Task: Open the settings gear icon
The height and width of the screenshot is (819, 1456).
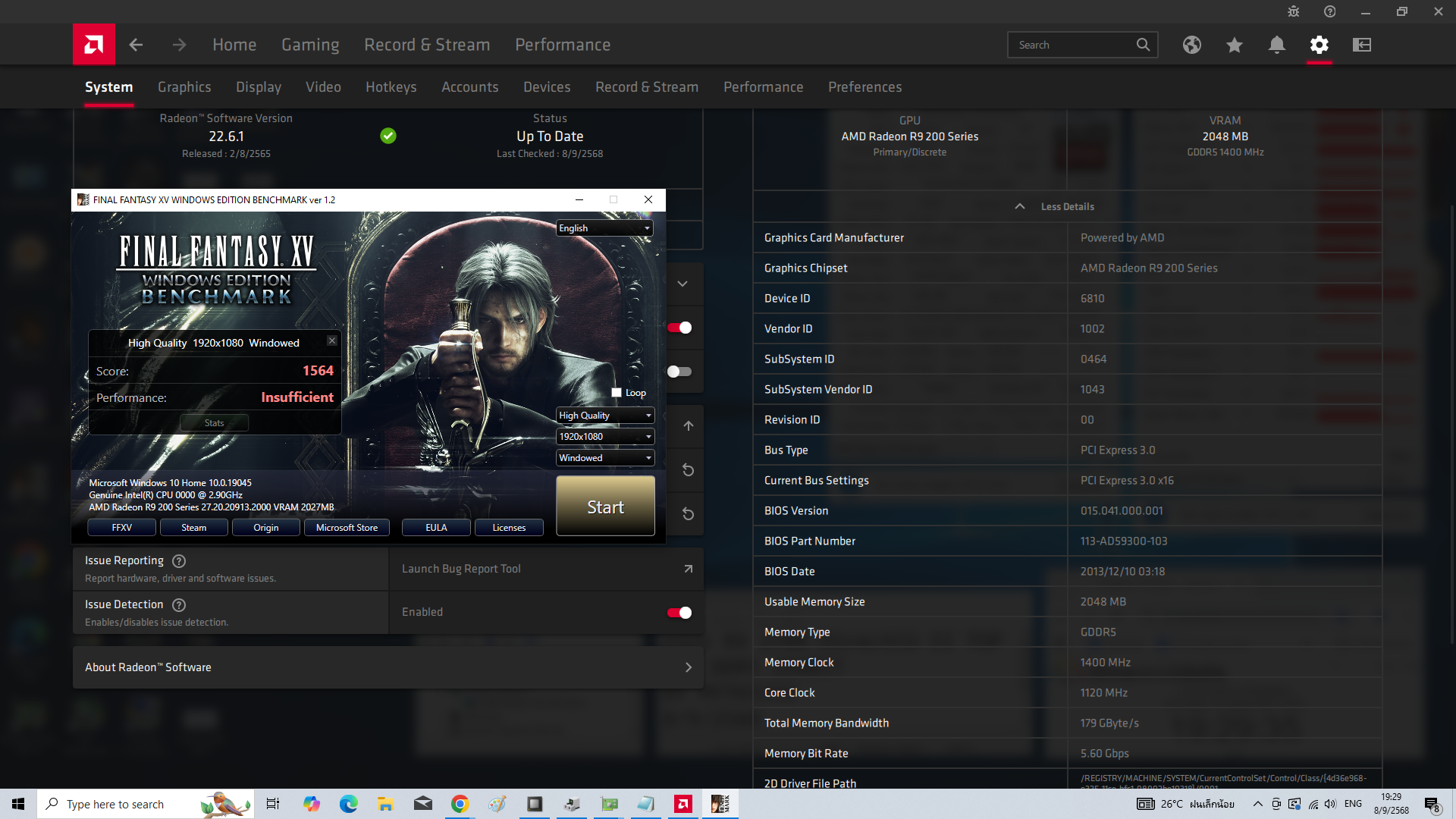Action: coord(1319,45)
